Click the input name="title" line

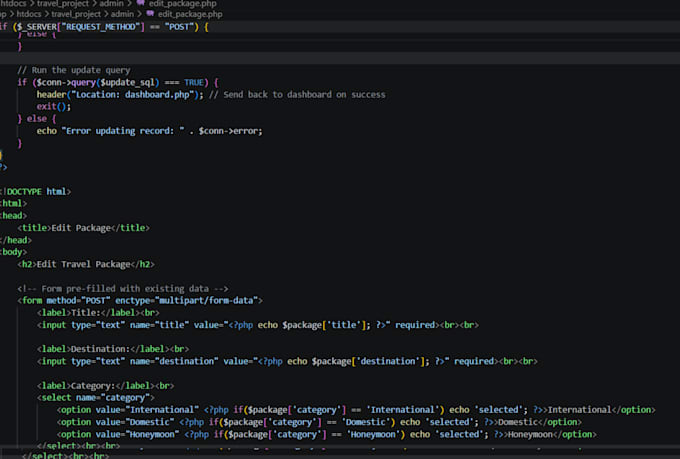258,325
